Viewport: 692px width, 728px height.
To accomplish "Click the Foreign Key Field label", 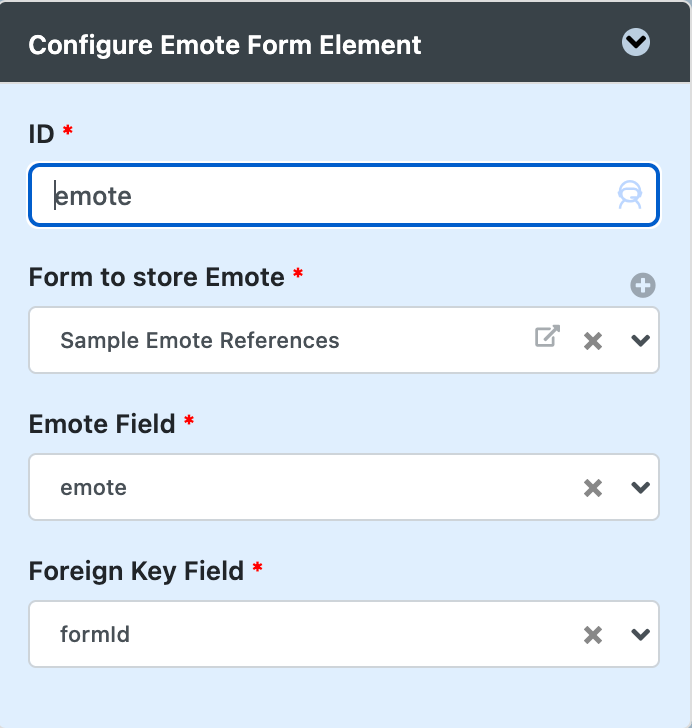I will [136, 572].
